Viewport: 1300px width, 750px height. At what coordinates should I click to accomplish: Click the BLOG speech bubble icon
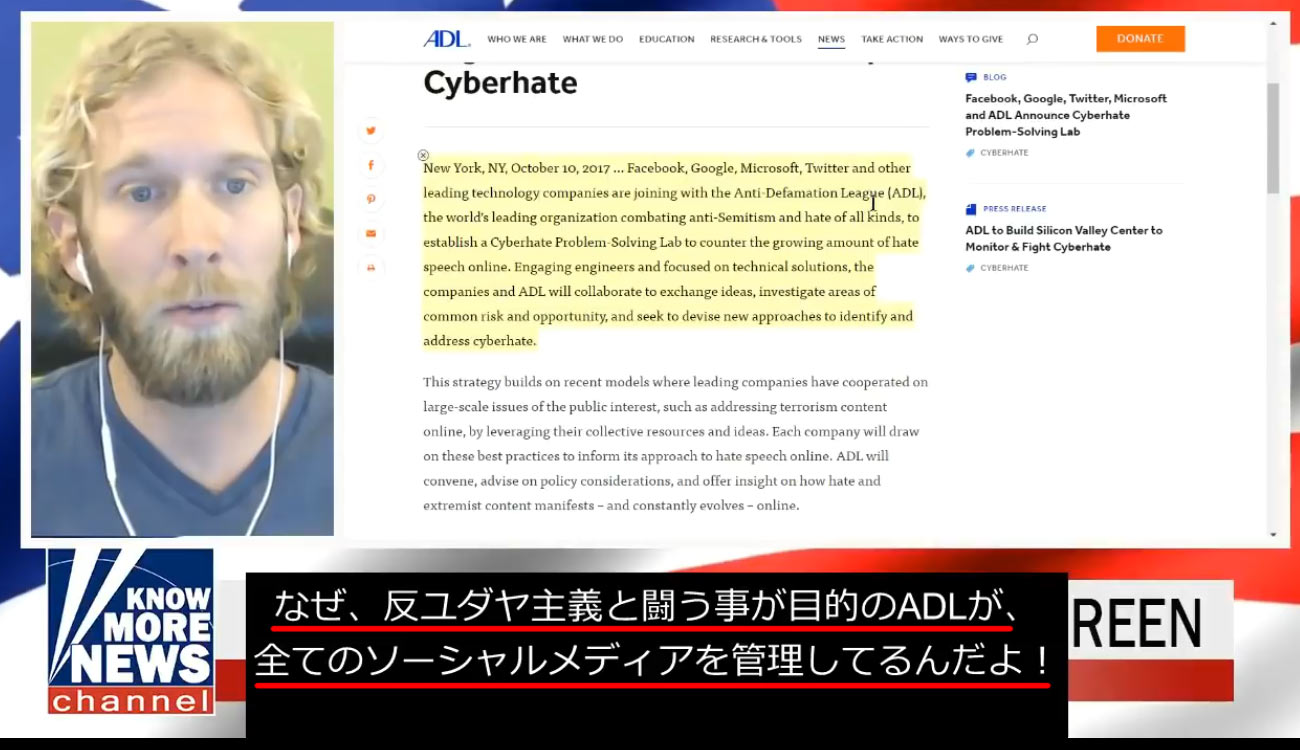pyautogui.click(x=971, y=77)
